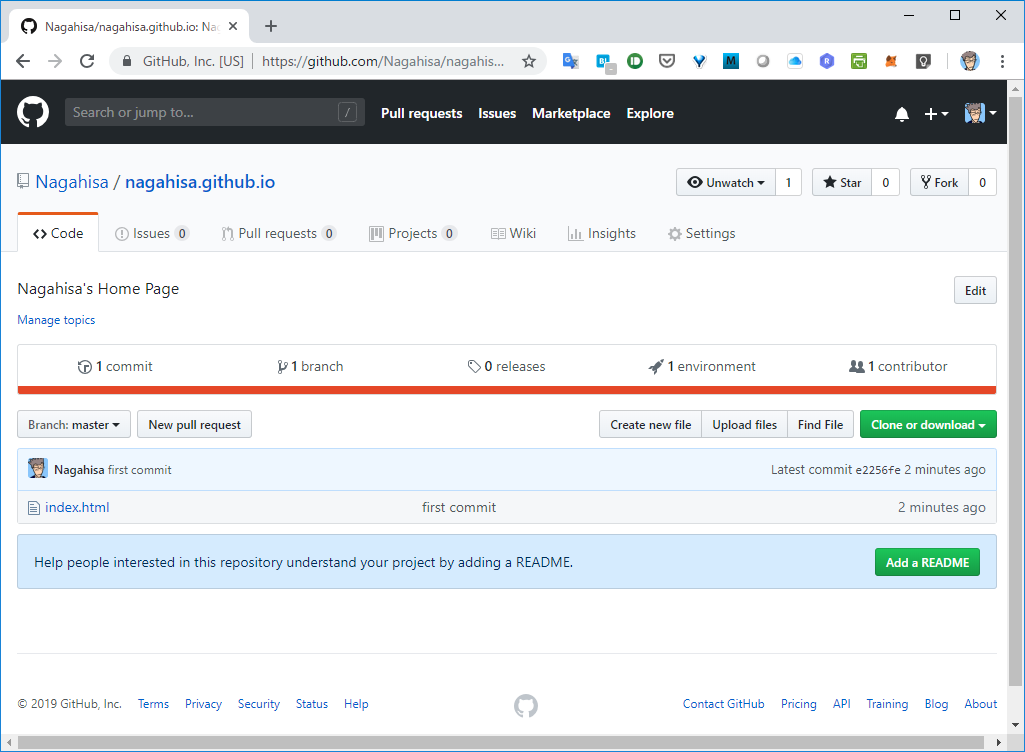Click Explore in the top navigation
Screen dimensions: 1025x752
tap(650, 113)
